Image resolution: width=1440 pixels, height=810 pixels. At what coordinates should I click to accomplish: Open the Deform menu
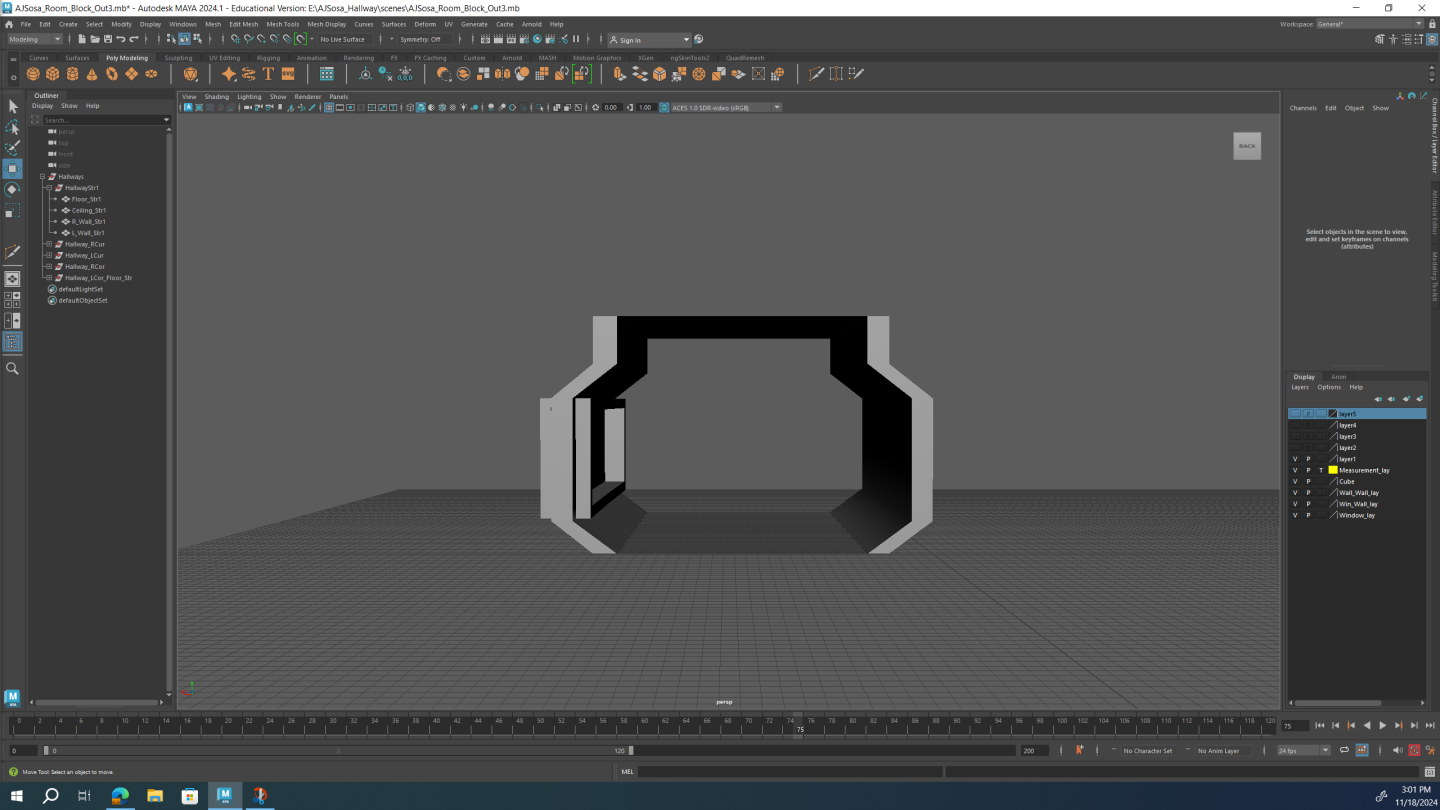pyautogui.click(x=425, y=24)
